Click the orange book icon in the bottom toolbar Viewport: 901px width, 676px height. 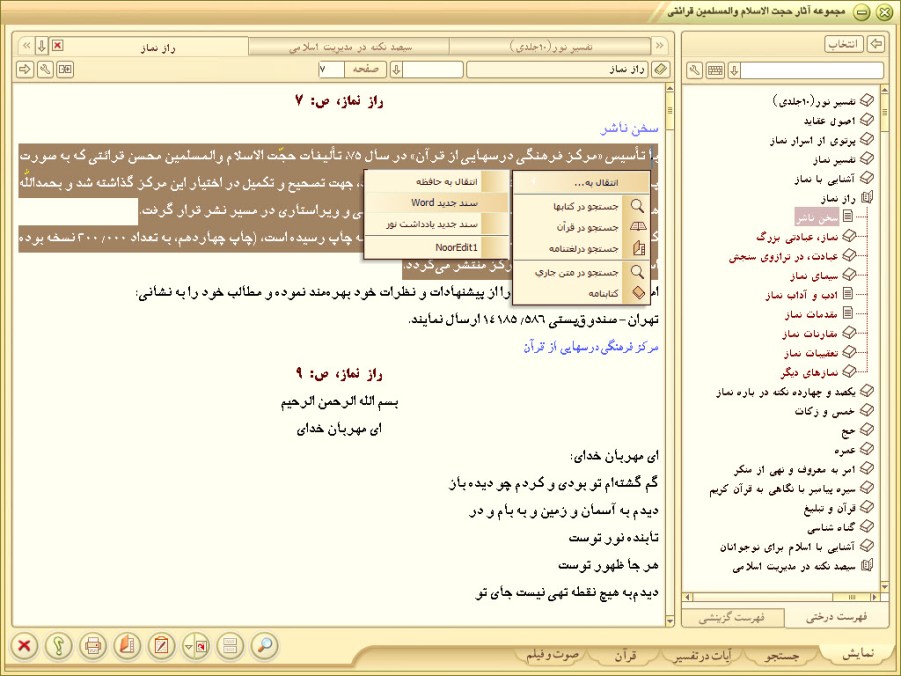pos(128,646)
